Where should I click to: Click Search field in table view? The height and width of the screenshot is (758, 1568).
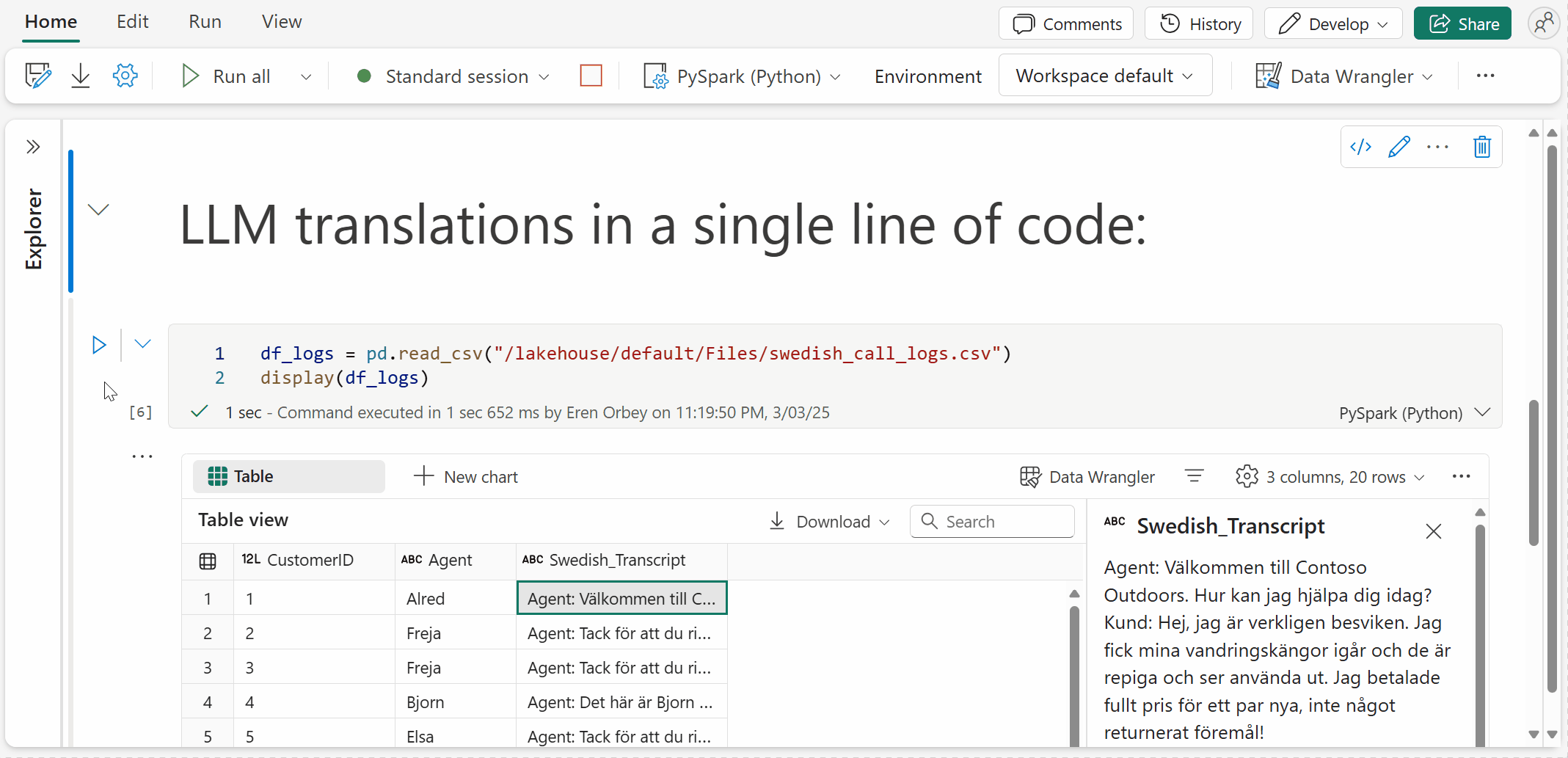pos(992,522)
